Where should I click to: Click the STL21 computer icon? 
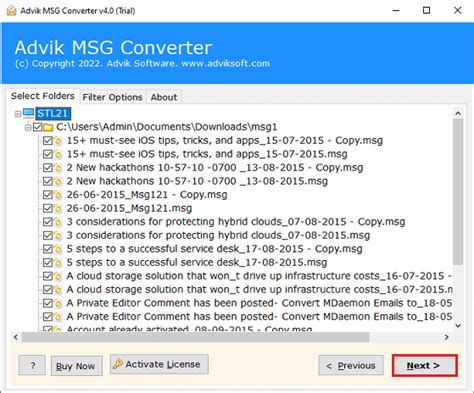tap(29, 114)
